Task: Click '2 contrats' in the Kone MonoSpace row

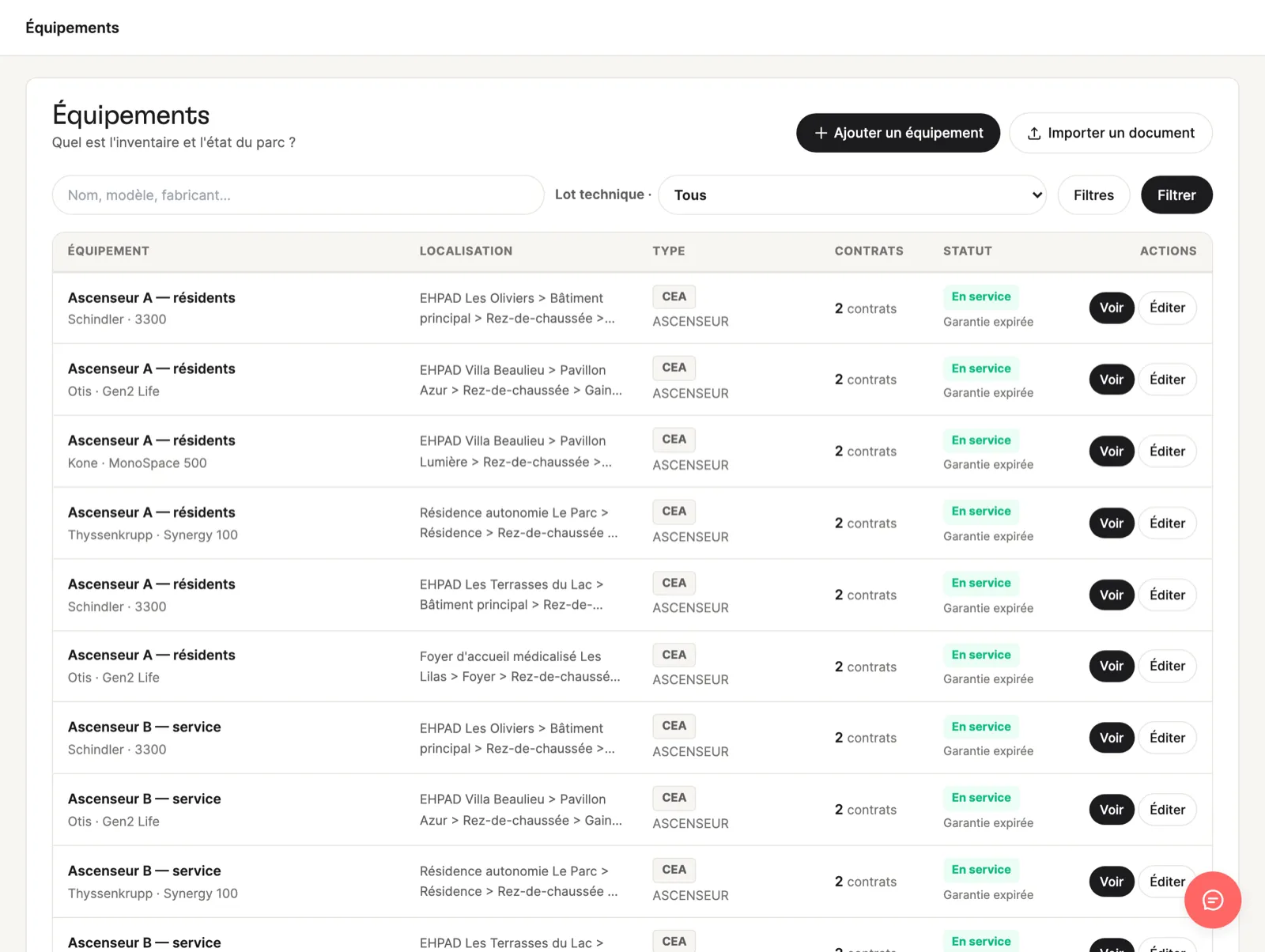Action: (x=866, y=451)
